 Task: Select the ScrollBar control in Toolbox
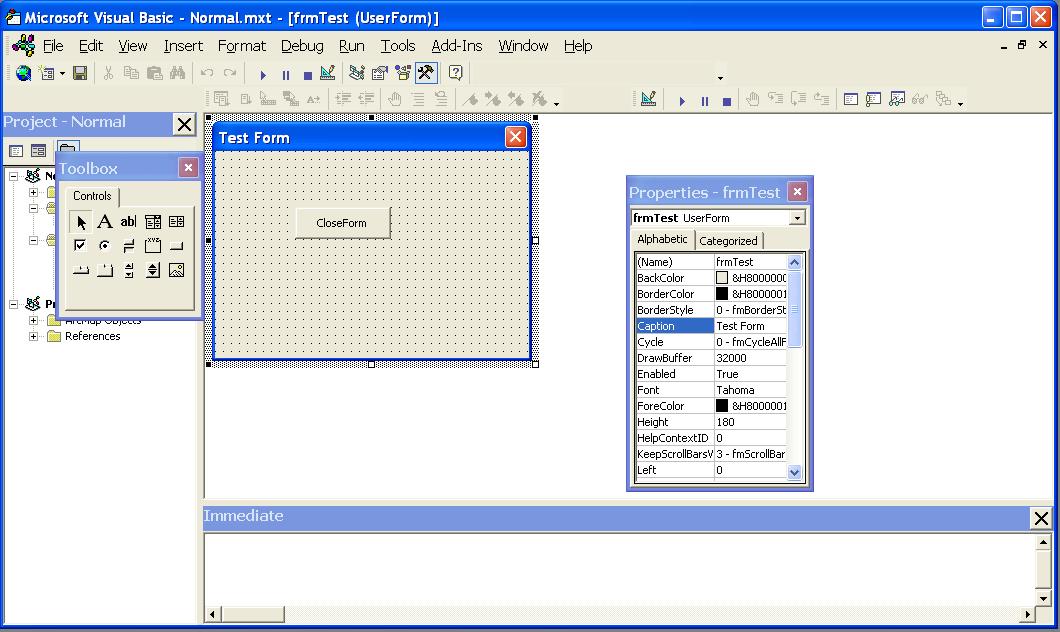[x=128, y=270]
